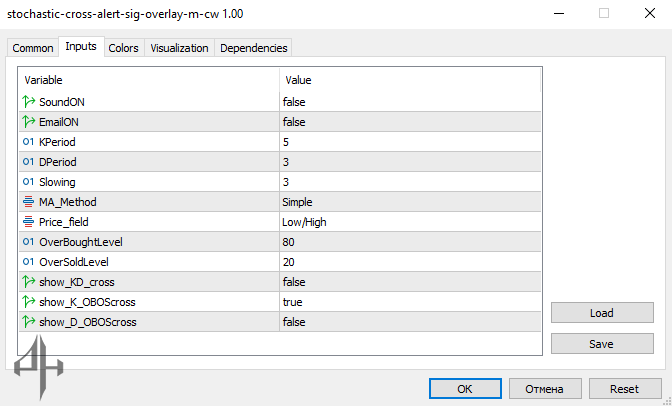The width and height of the screenshot is (672, 406).
Task: Select the DPeriod value field
Action: click(410, 162)
